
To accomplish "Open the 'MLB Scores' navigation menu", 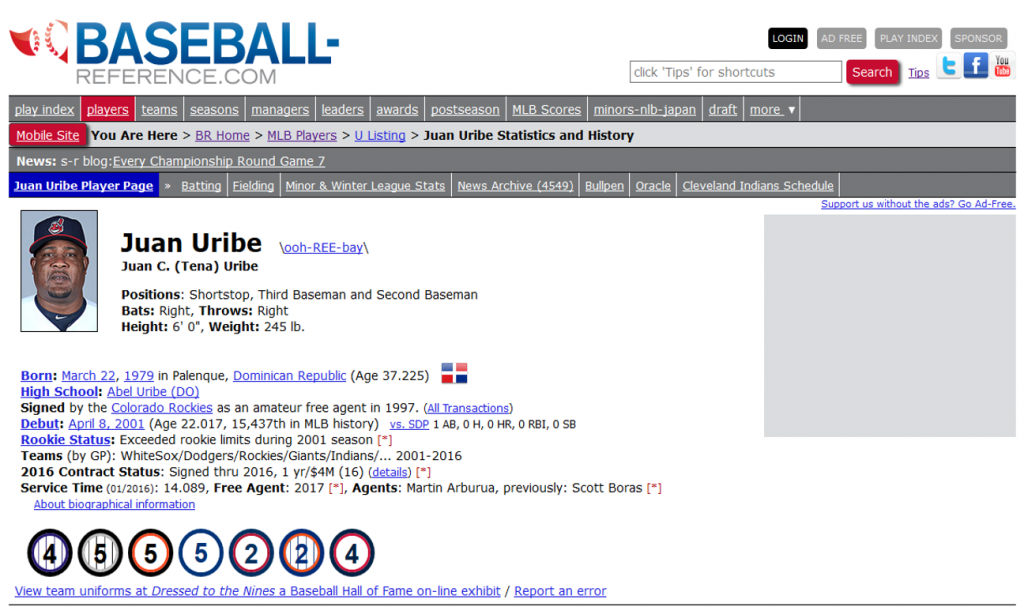I will (x=547, y=110).
